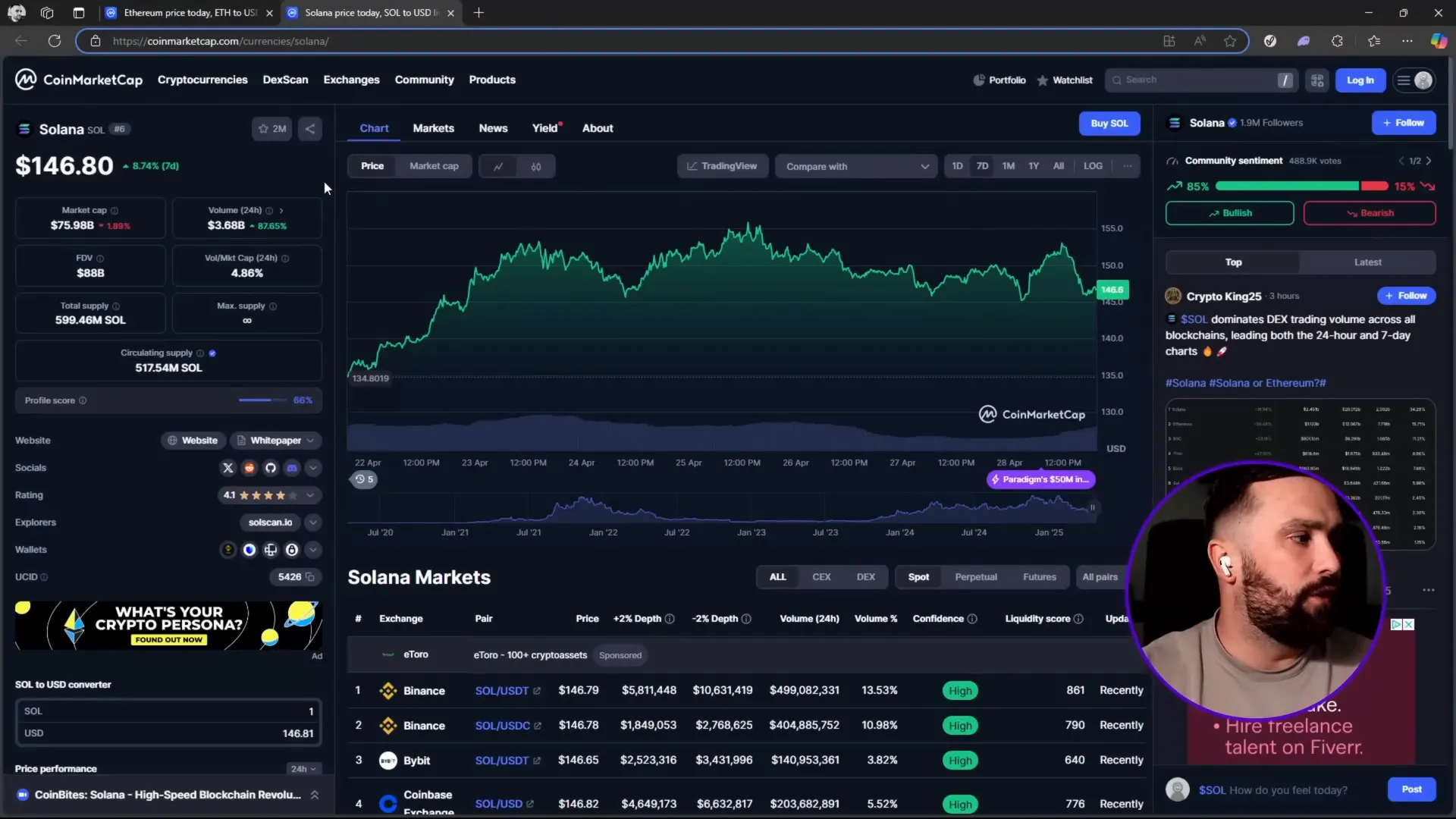This screenshot has height=819, width=1456.
Task: Add Solana to watchlist via star 2M button
Action: pos(271,129)
